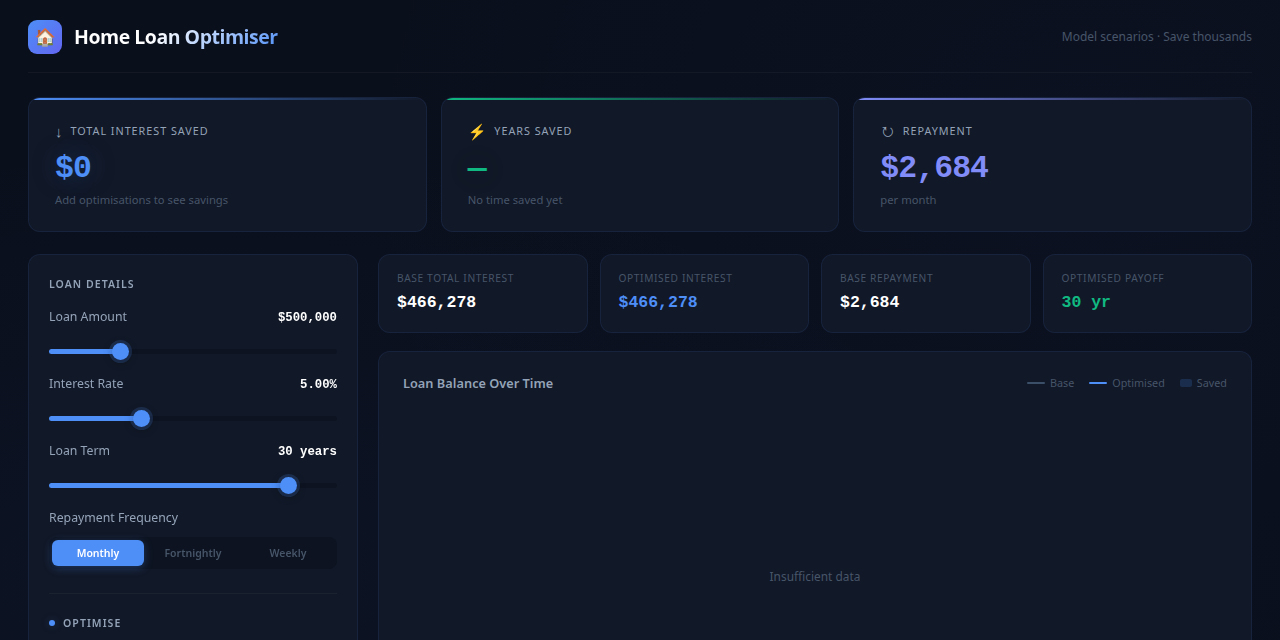1280x640 pixels.
Task: Click the 'Insufficient data' chart message
Action: (815, 577)
